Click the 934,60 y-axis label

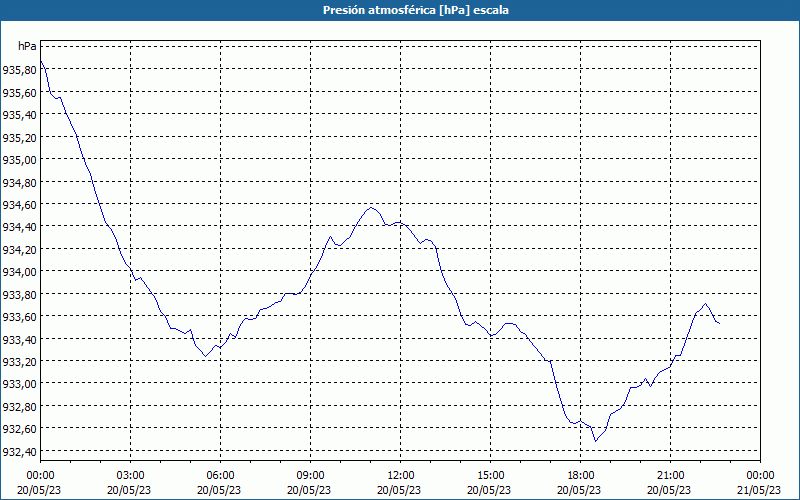(19, 204)
